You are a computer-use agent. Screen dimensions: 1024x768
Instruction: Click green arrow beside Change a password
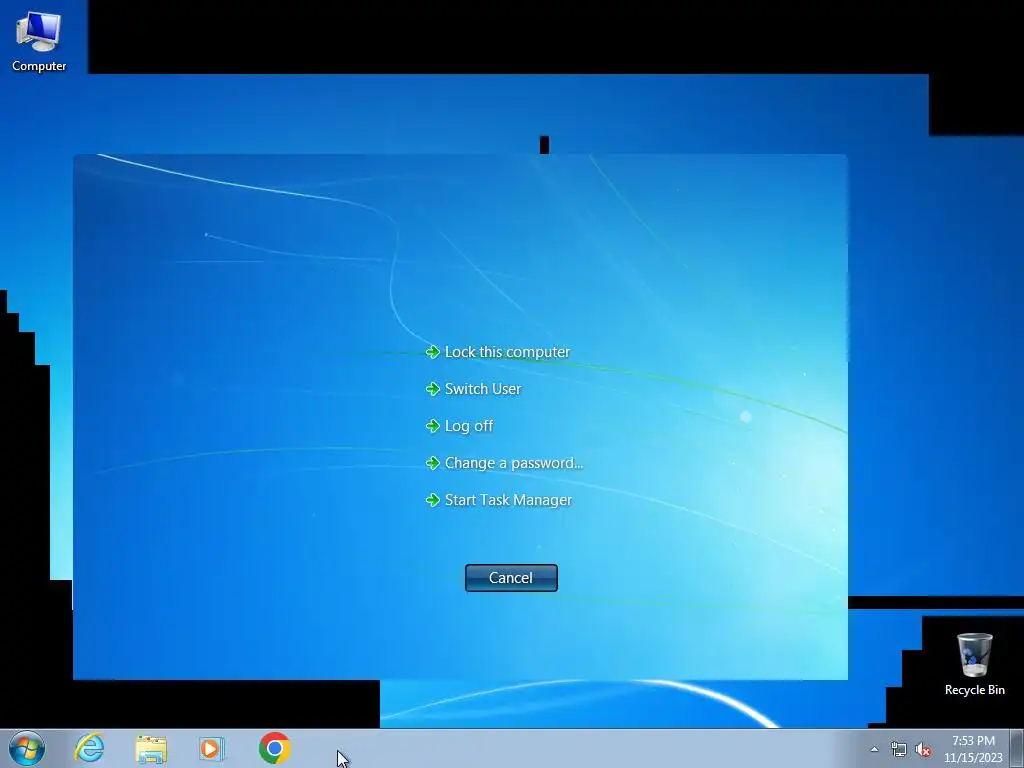[433, 463]
